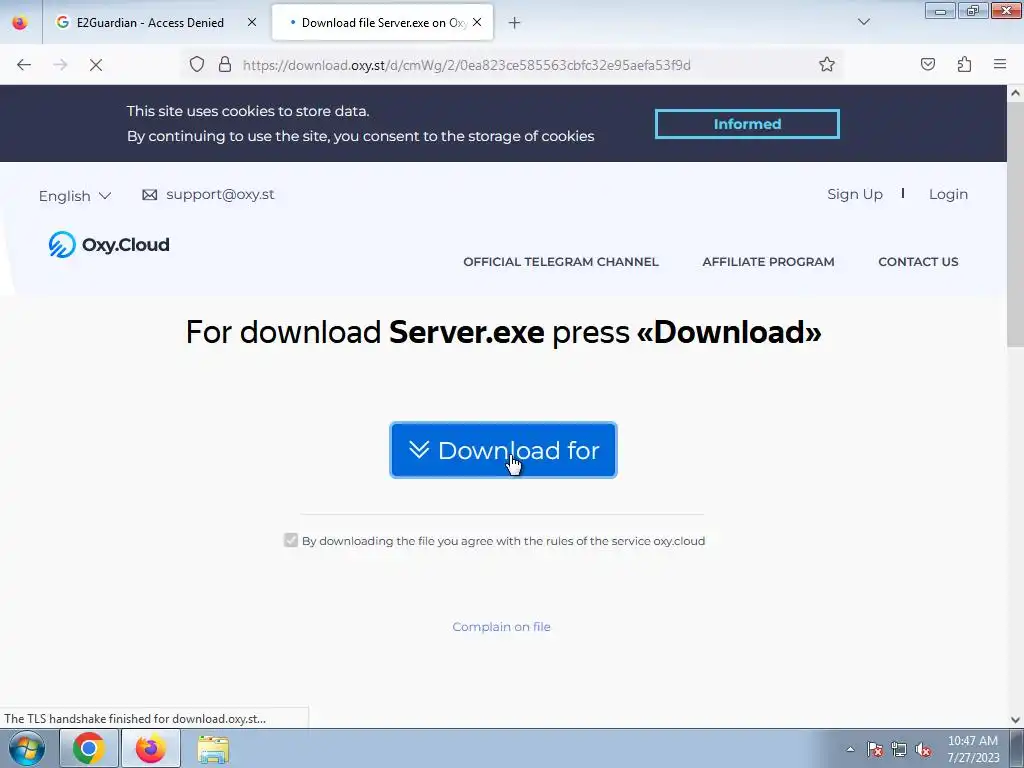
Task: Show hidden tray icons arrow
Action: point(850,749)
